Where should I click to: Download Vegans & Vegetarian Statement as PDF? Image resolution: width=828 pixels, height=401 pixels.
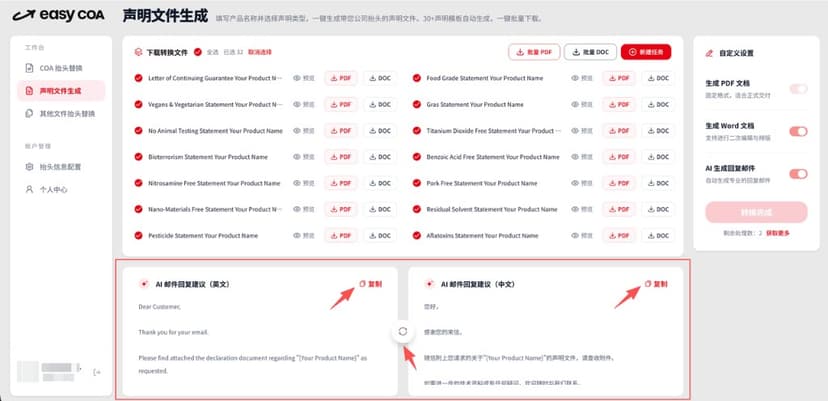[x=341, y=105]
